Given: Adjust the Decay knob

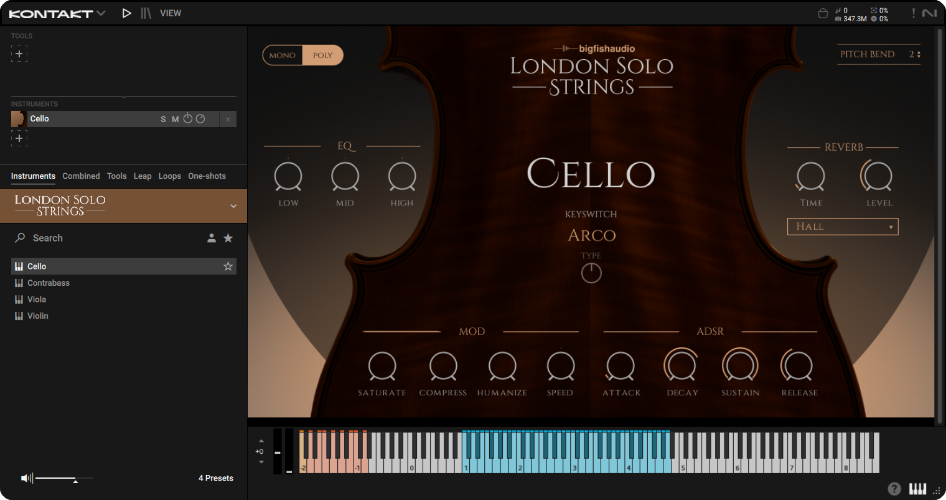Looking at the screenshot, I should 681,366.
